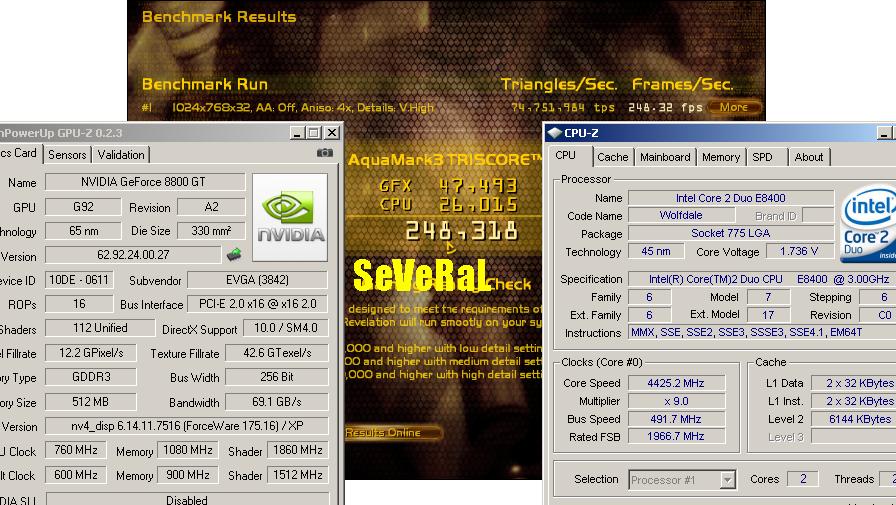This screenshot has height=505, width=896.
Task: Click the 65 nm technology field
Action: (x=83, y=231)
